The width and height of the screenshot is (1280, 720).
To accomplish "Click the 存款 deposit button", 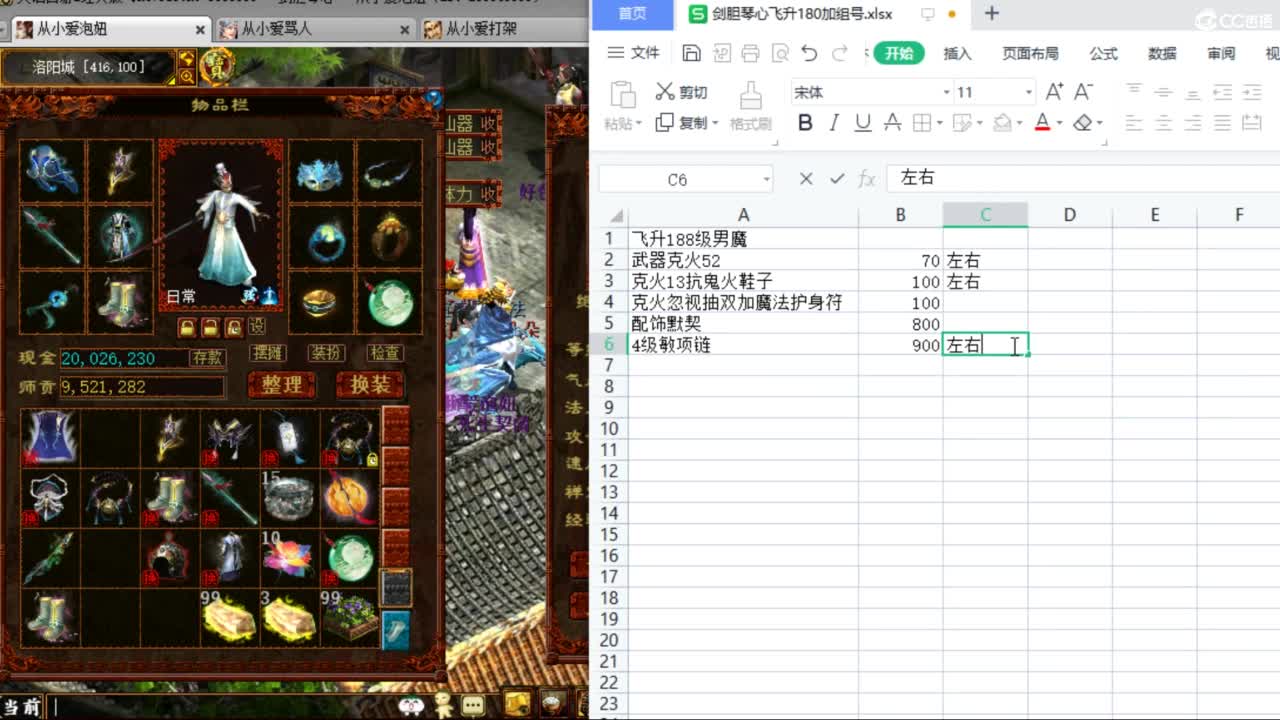I will (208, 357).
